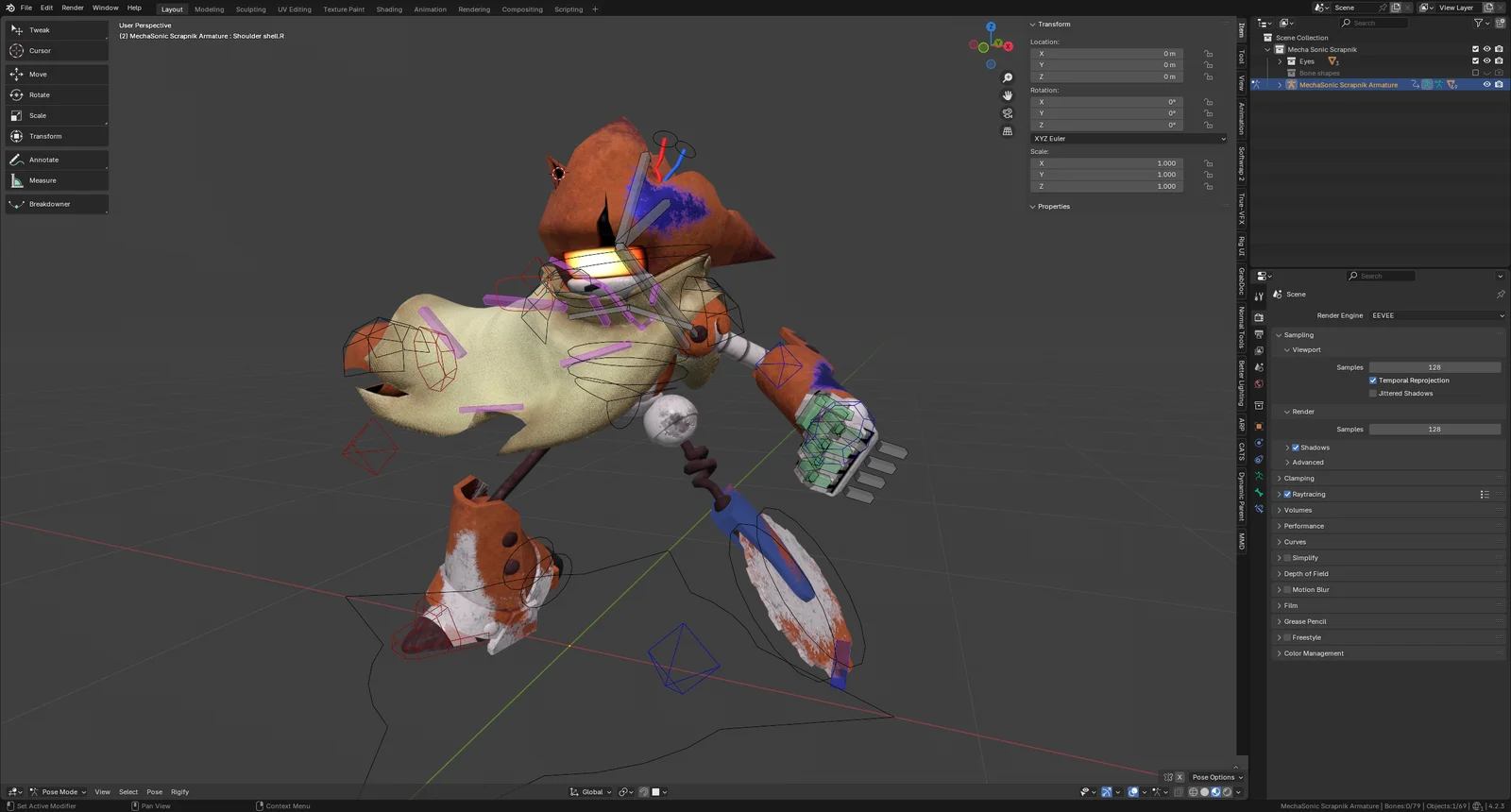Open the Bone properties tab icon
Image resolution: width=1511 pixels, height=812 pixels.
(x=1259, y=493)
